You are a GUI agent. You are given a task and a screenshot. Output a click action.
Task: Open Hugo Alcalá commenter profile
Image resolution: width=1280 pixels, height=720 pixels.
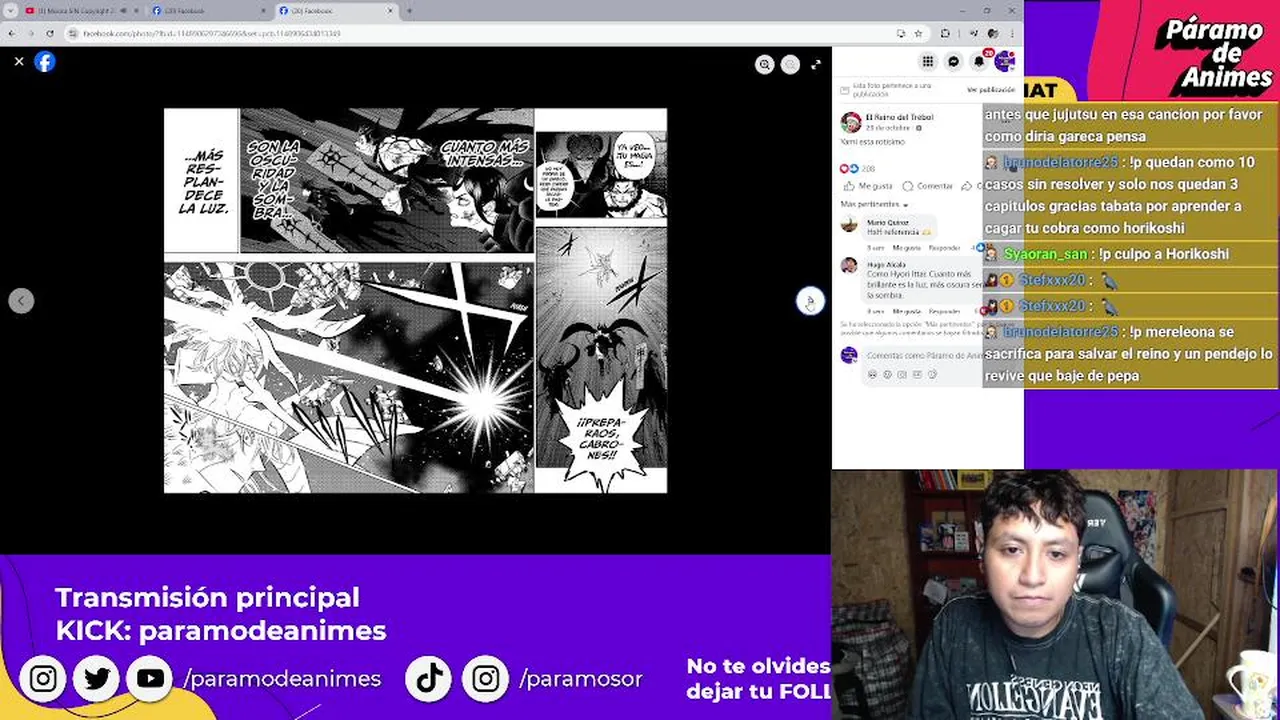886,265
